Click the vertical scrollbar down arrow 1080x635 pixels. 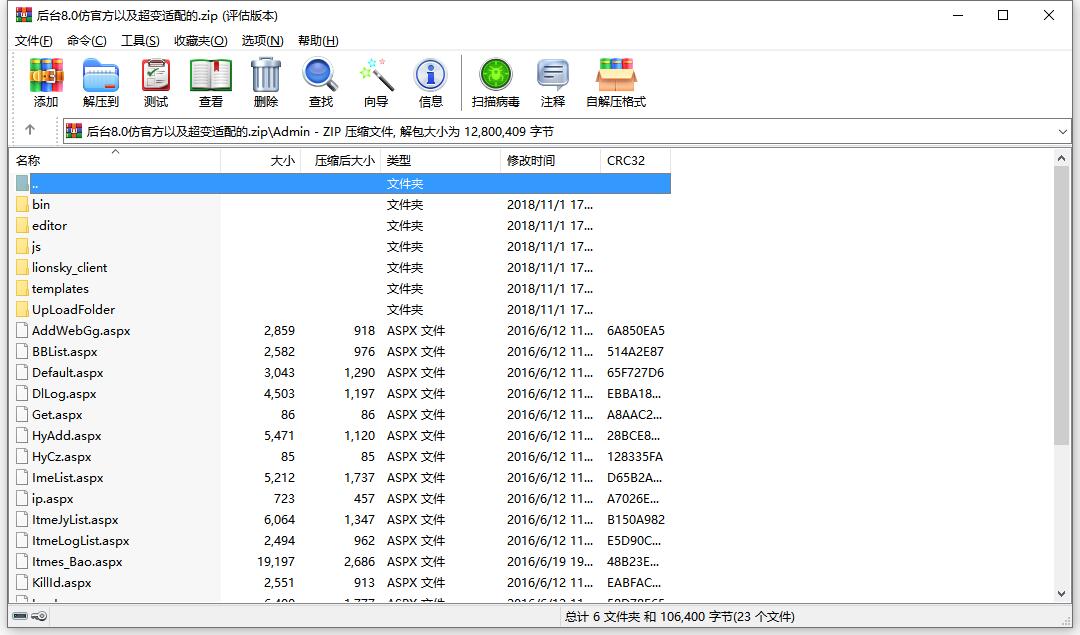click(x=1062, y=593)
